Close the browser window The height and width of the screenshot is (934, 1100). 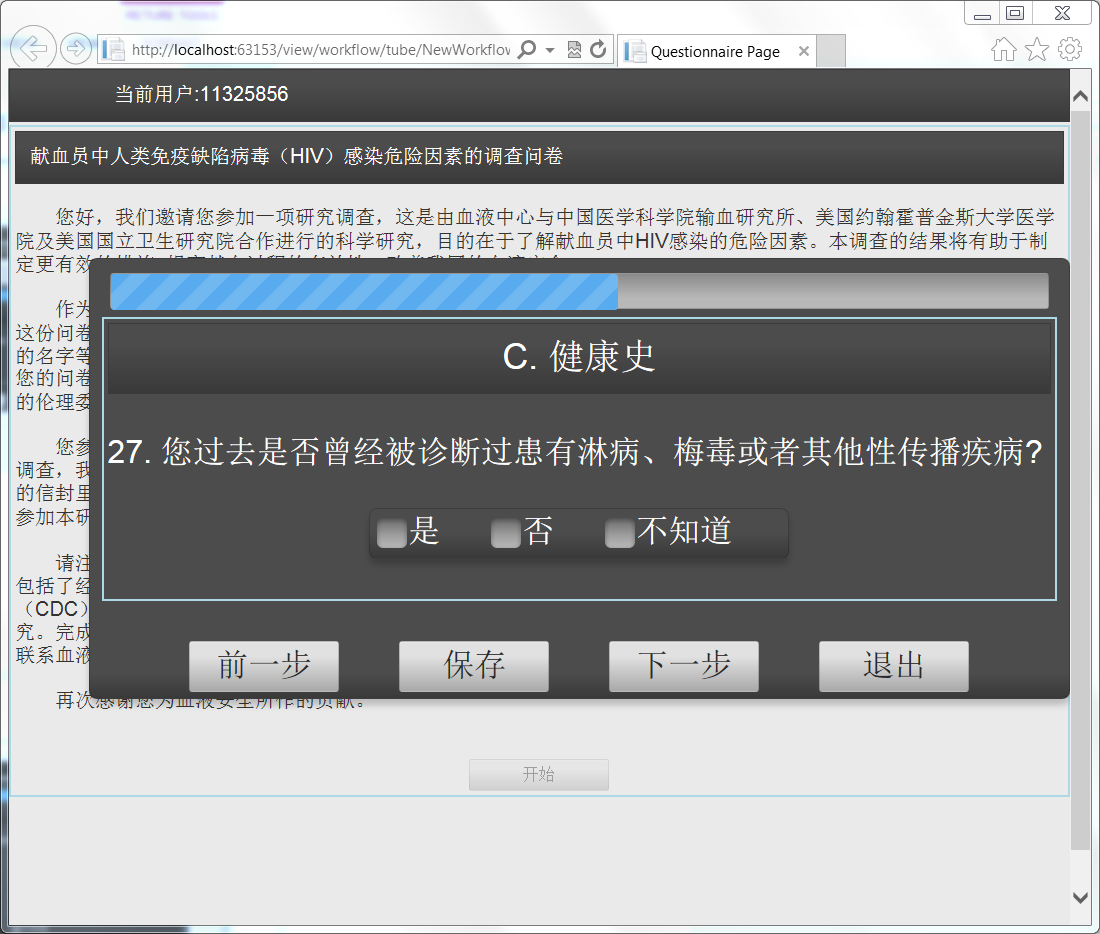pos(1063,13)
